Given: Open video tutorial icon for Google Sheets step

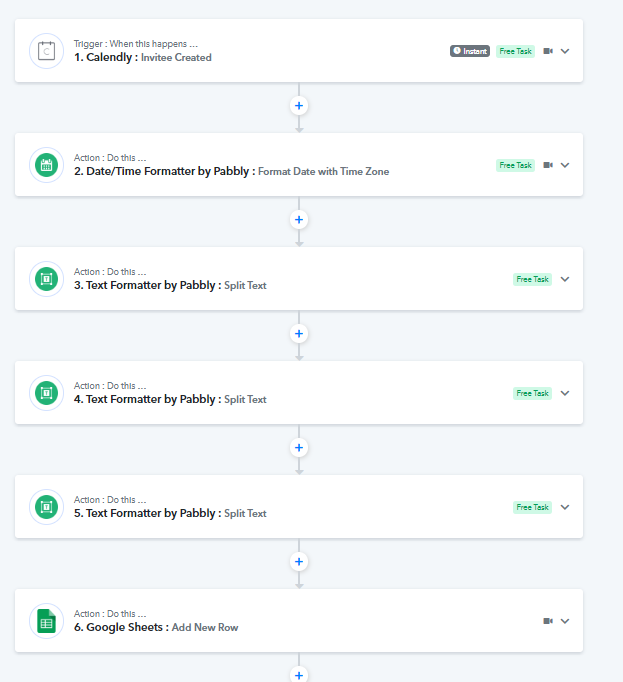Looking at the screenshot, I should [548, 621].
